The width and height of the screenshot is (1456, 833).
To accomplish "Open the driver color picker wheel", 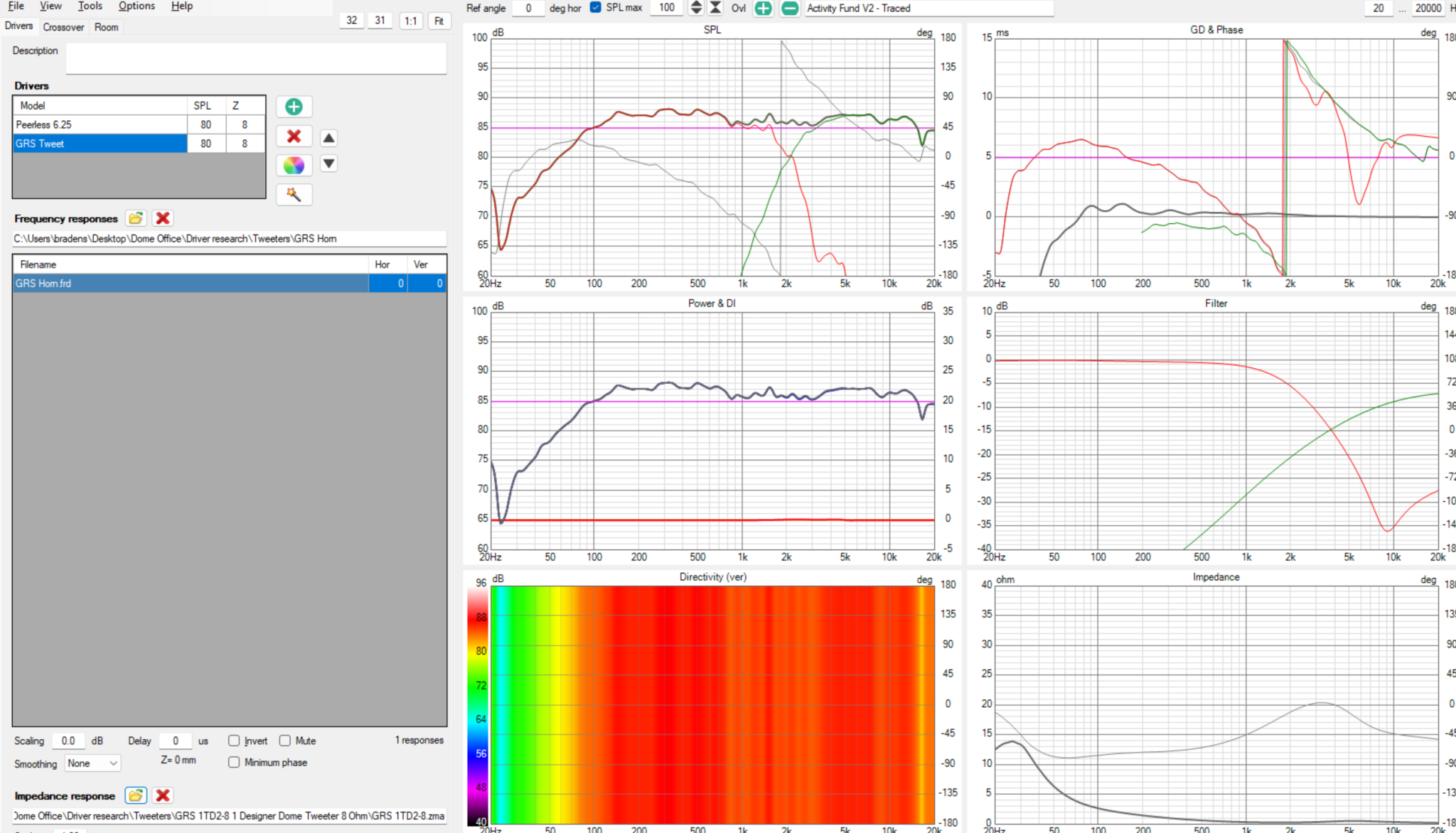I will (x=294, y=166).
